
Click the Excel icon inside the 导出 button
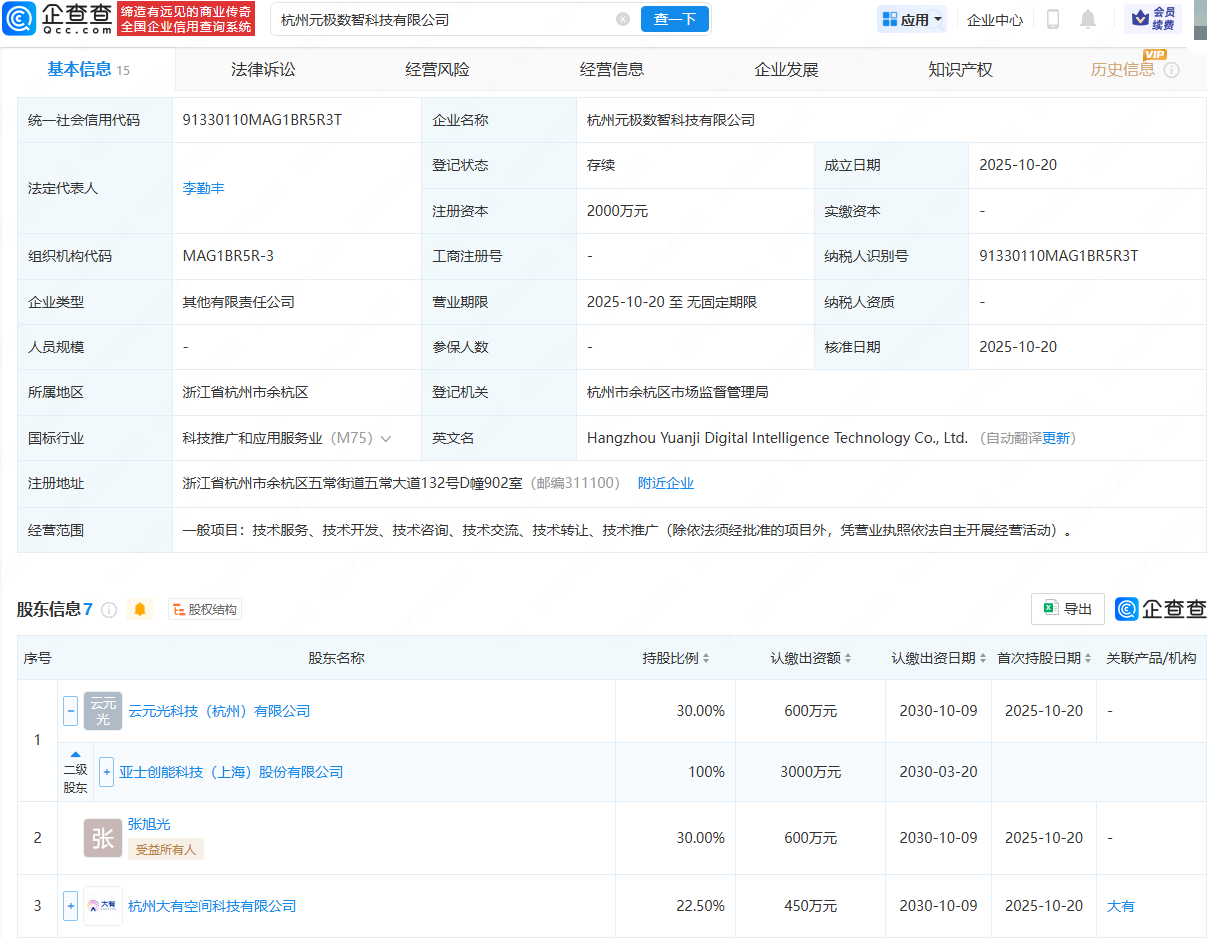(x=1049, y=608)
